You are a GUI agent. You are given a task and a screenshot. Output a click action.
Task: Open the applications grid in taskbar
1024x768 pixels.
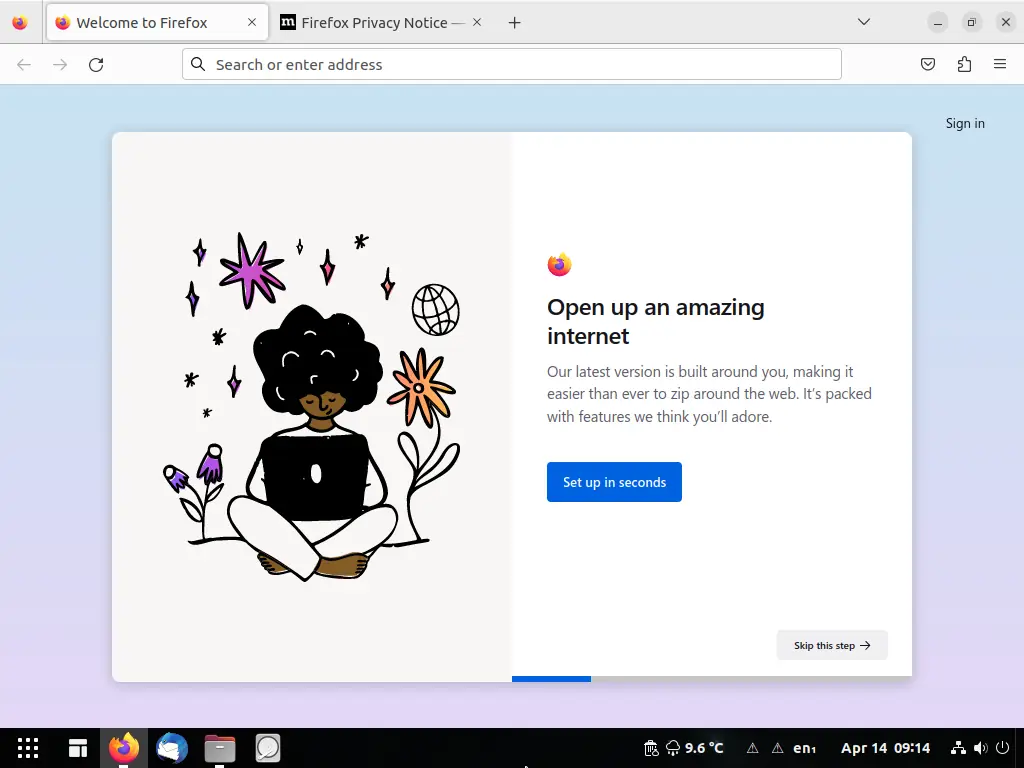(28, 748)
